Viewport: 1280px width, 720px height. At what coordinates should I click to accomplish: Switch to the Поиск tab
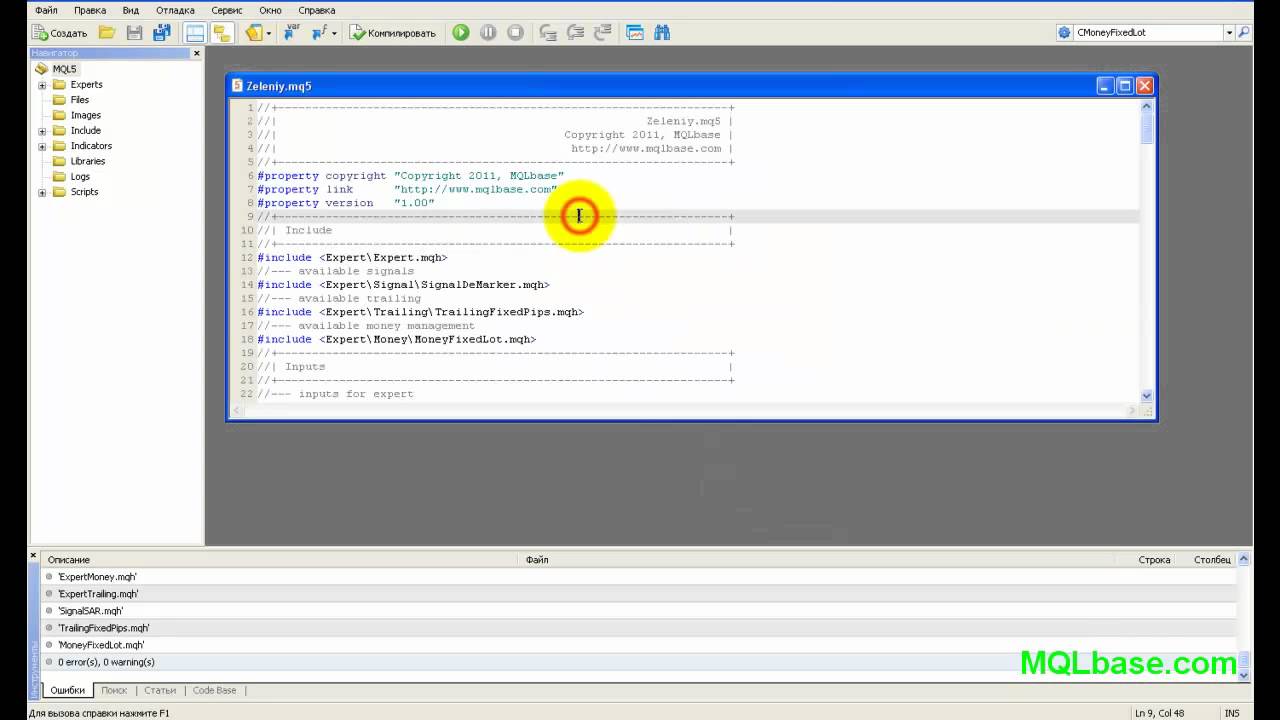(114, 690)
